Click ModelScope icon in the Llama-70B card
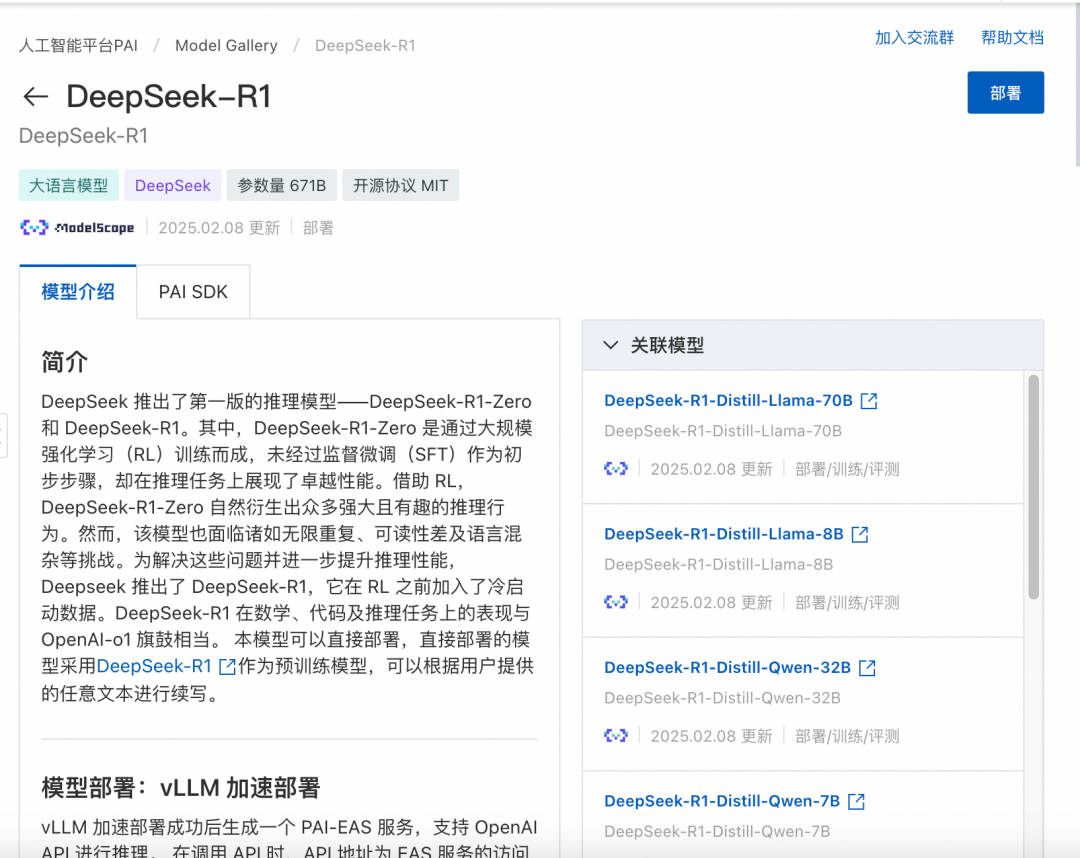Screen dimensions: 1080x858 [x=616, y=469]
